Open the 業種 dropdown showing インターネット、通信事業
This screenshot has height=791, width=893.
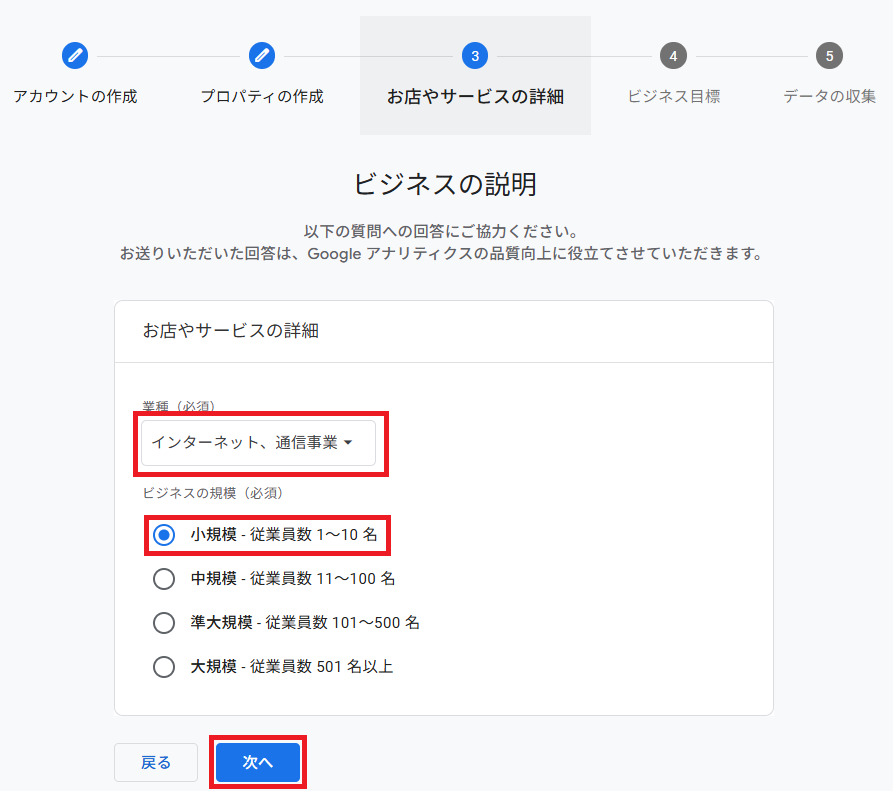pos(258,443)
